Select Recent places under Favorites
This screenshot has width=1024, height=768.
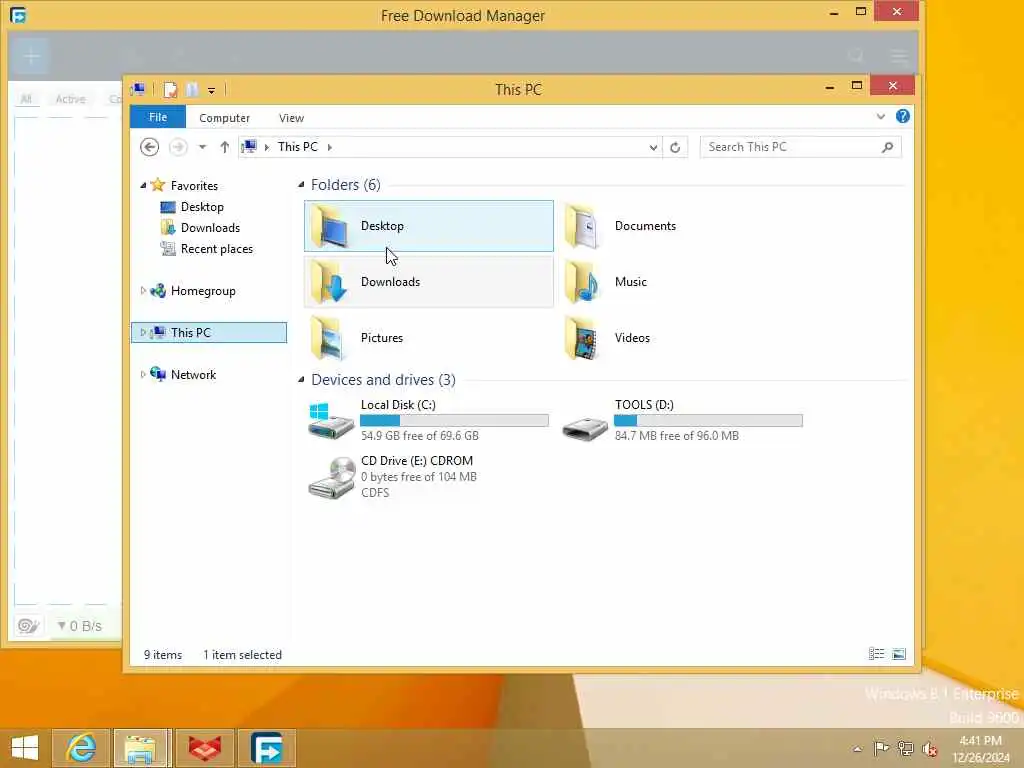pos(216,249)
